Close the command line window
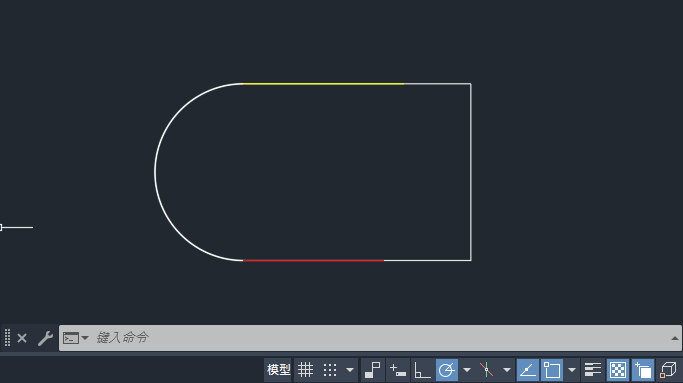 (22, 338)
